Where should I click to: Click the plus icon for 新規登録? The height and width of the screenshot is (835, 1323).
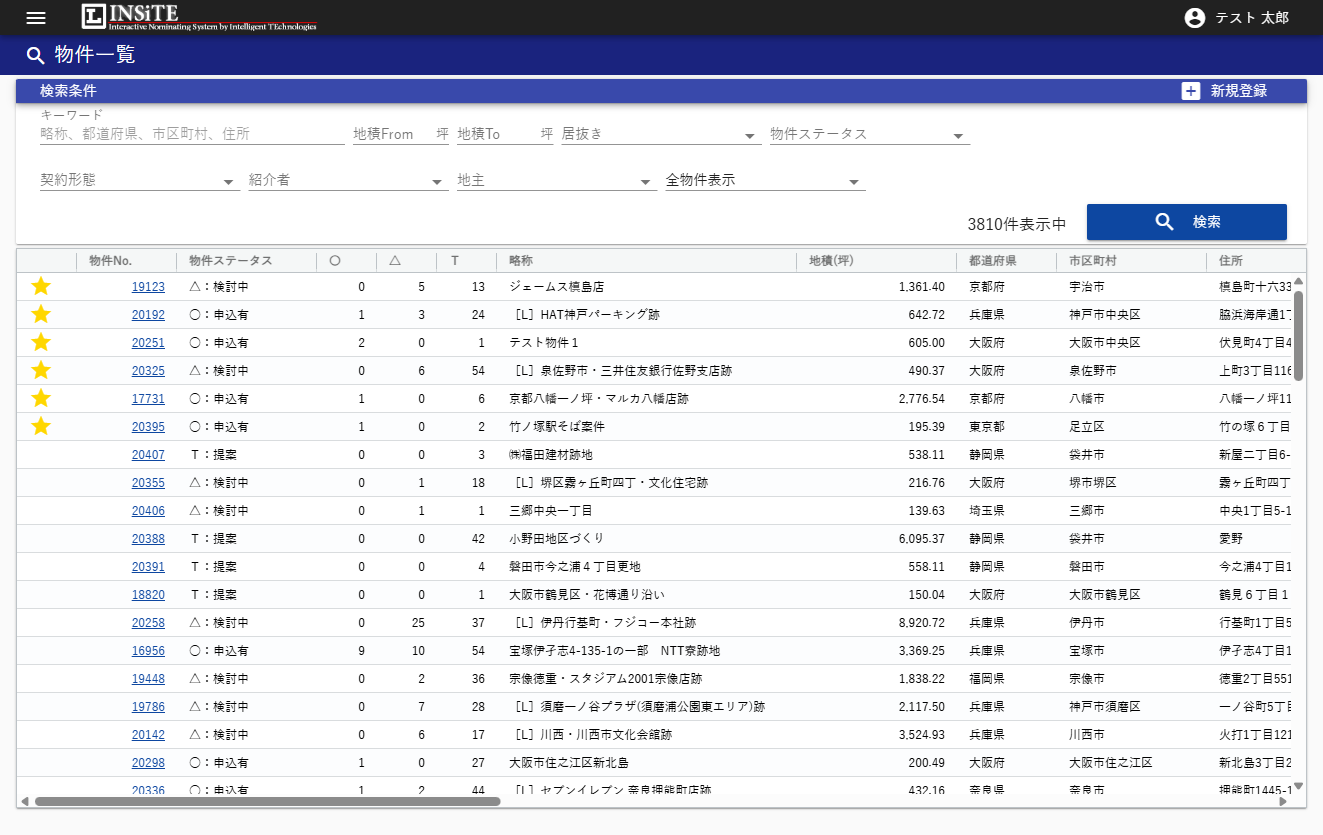point(1190,91)
